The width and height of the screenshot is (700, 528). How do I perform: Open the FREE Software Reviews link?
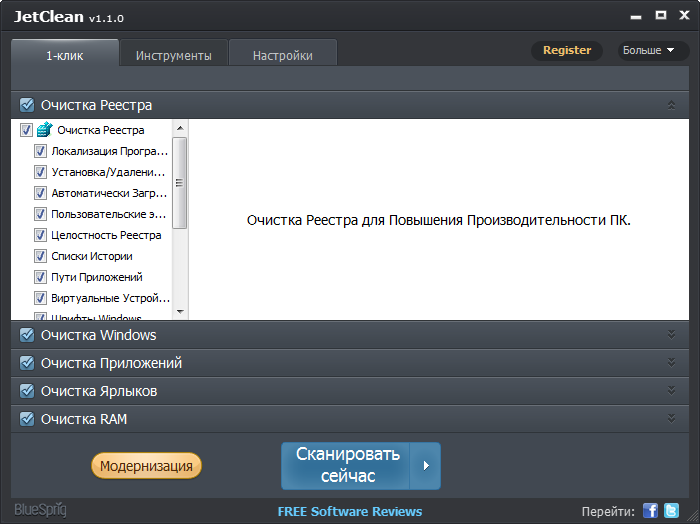coord(350,512)
